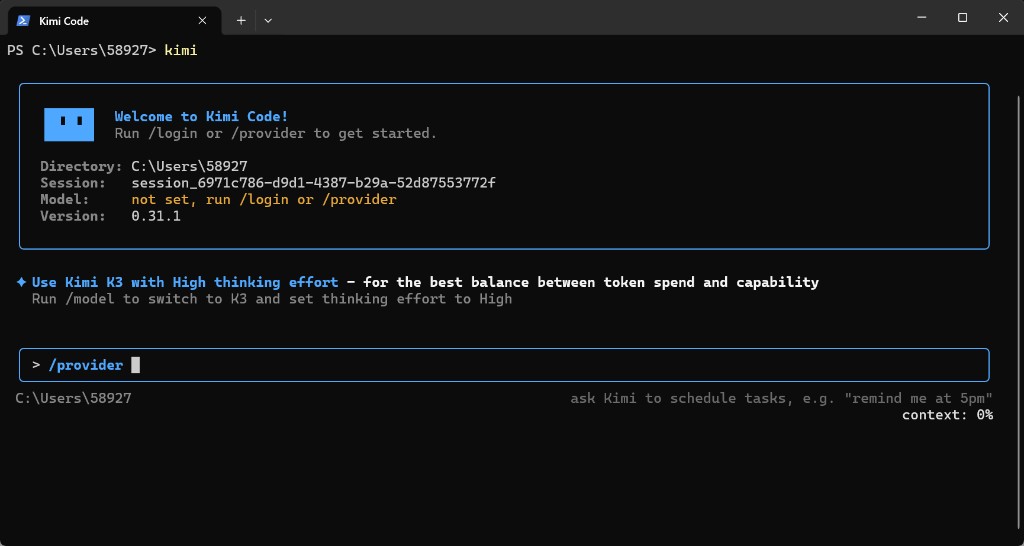Image resolution: width=1024 pixels, height=546 pixels.
Task: Click the 'PS C:\Users\58927>' prompt text
Action: (82, 50)
